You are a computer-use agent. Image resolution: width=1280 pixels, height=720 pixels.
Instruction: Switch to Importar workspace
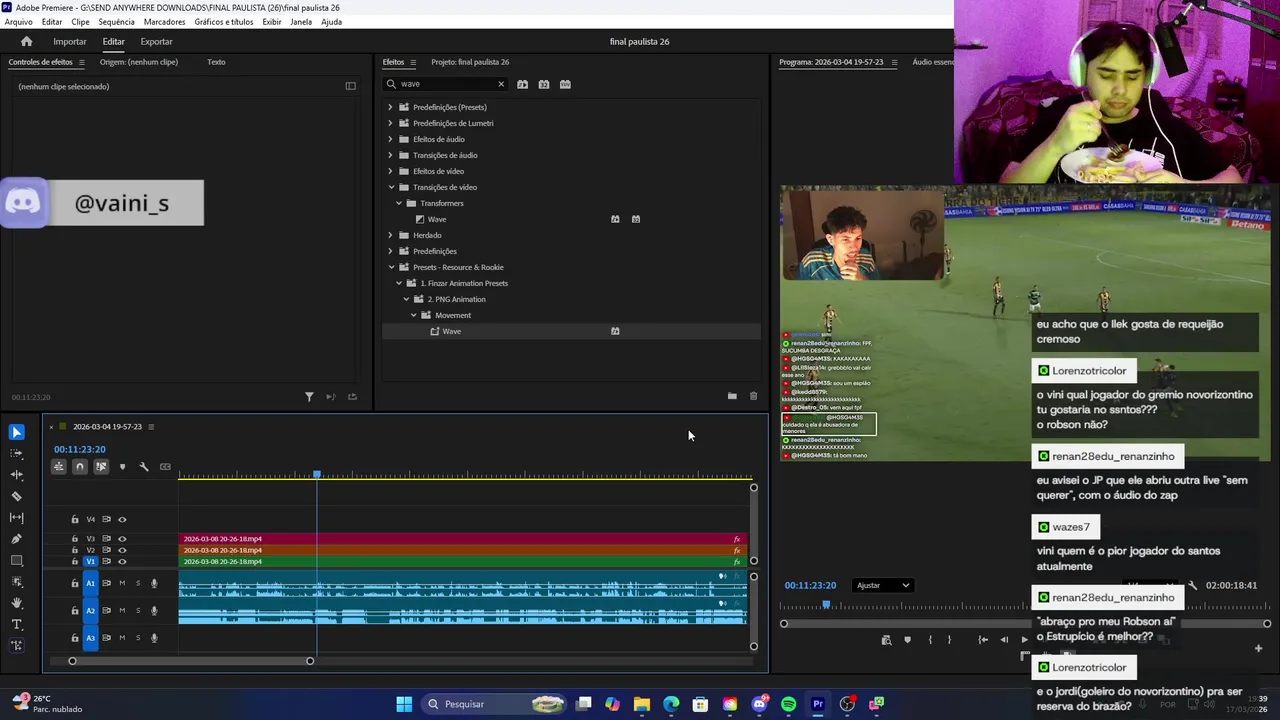point(70,42)
